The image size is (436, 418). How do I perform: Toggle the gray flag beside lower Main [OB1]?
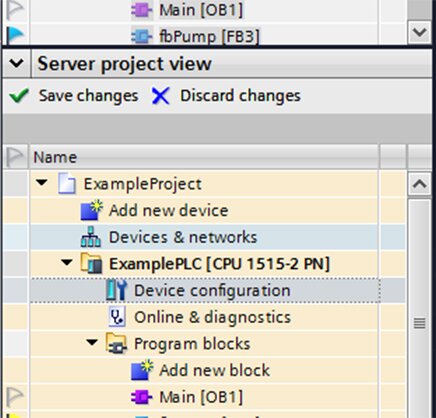coord(15,397)
